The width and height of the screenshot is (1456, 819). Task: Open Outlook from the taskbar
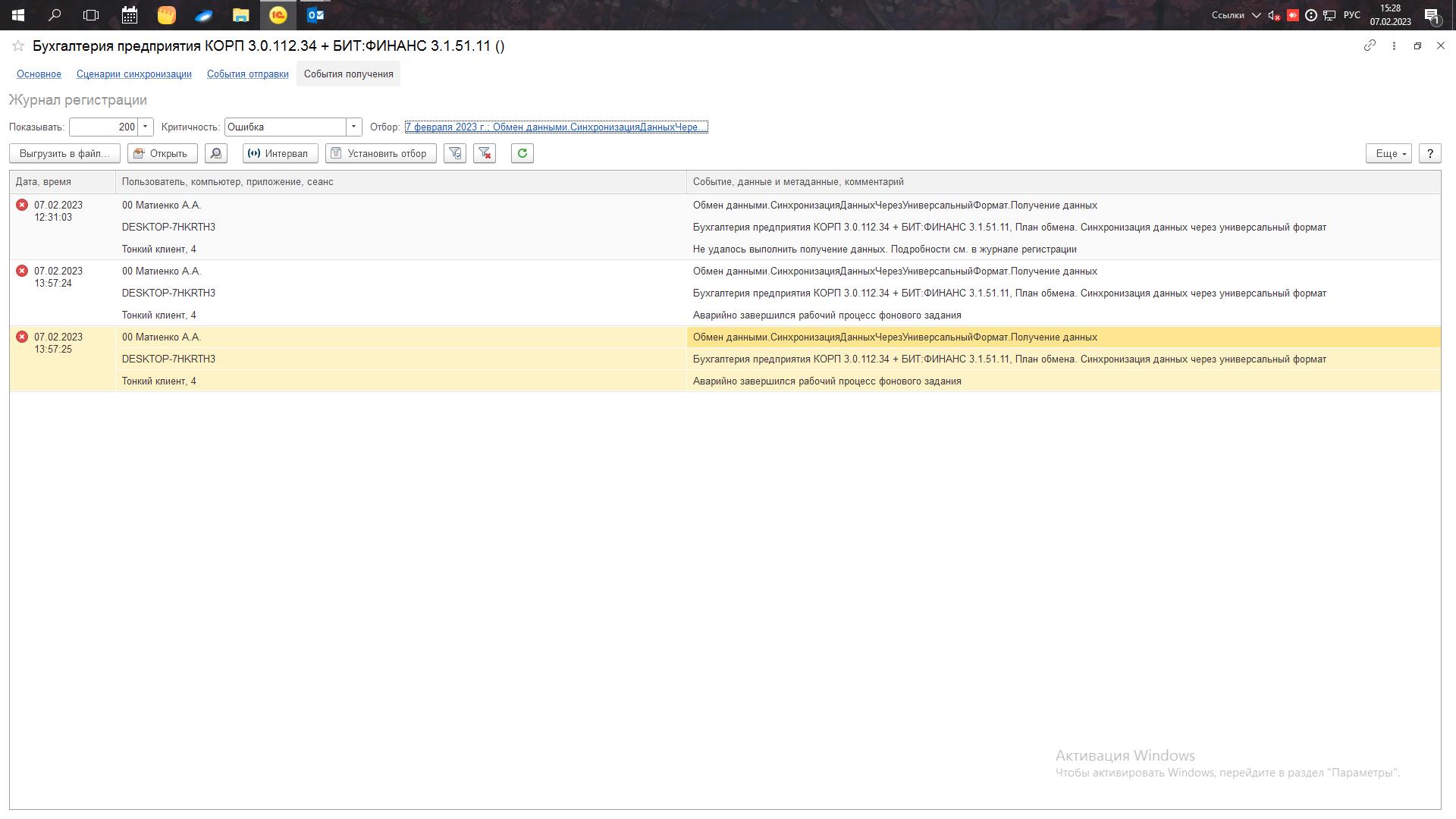(315, 14)
